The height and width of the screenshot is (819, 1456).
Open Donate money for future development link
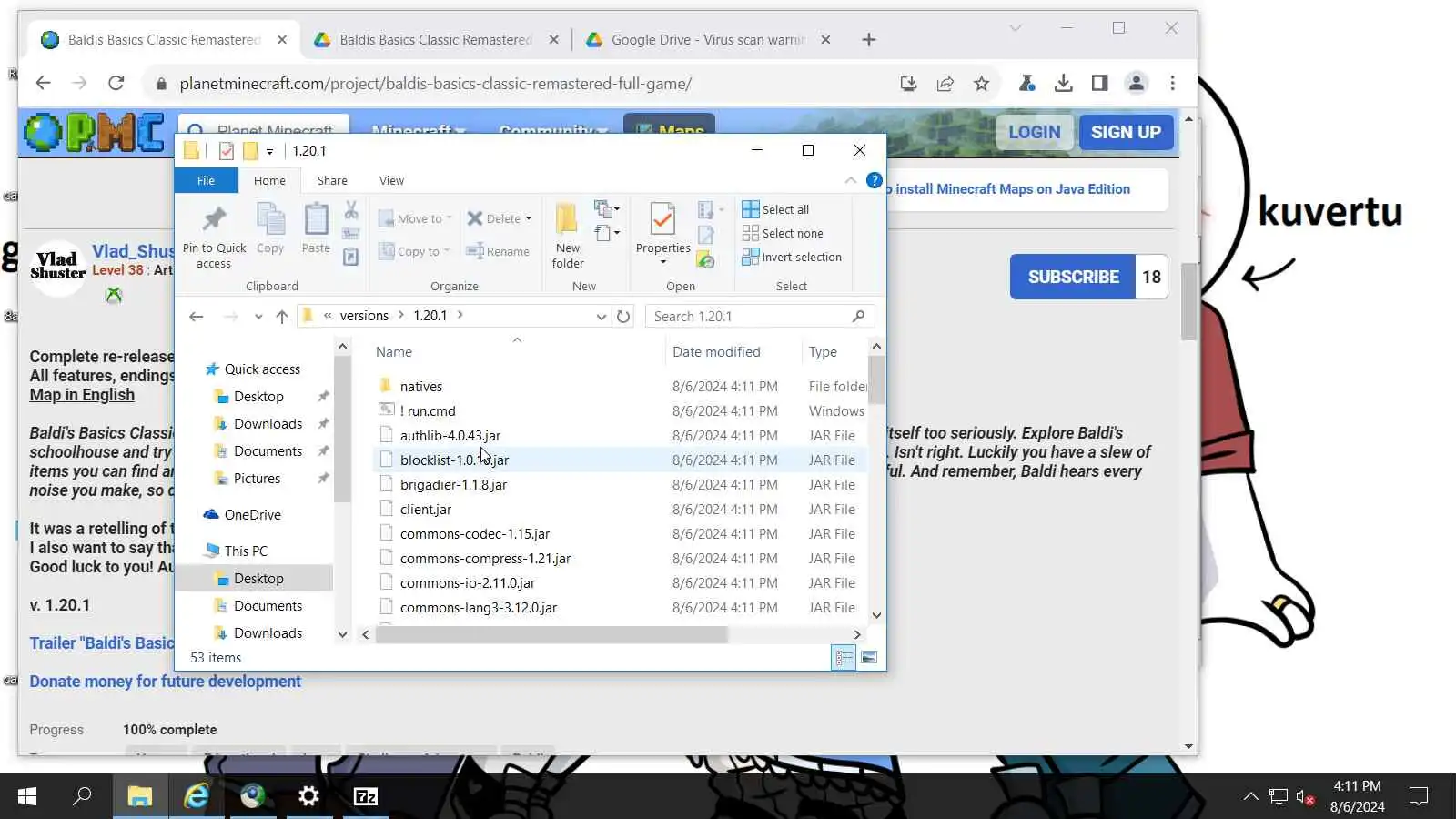tap(165, 682)
